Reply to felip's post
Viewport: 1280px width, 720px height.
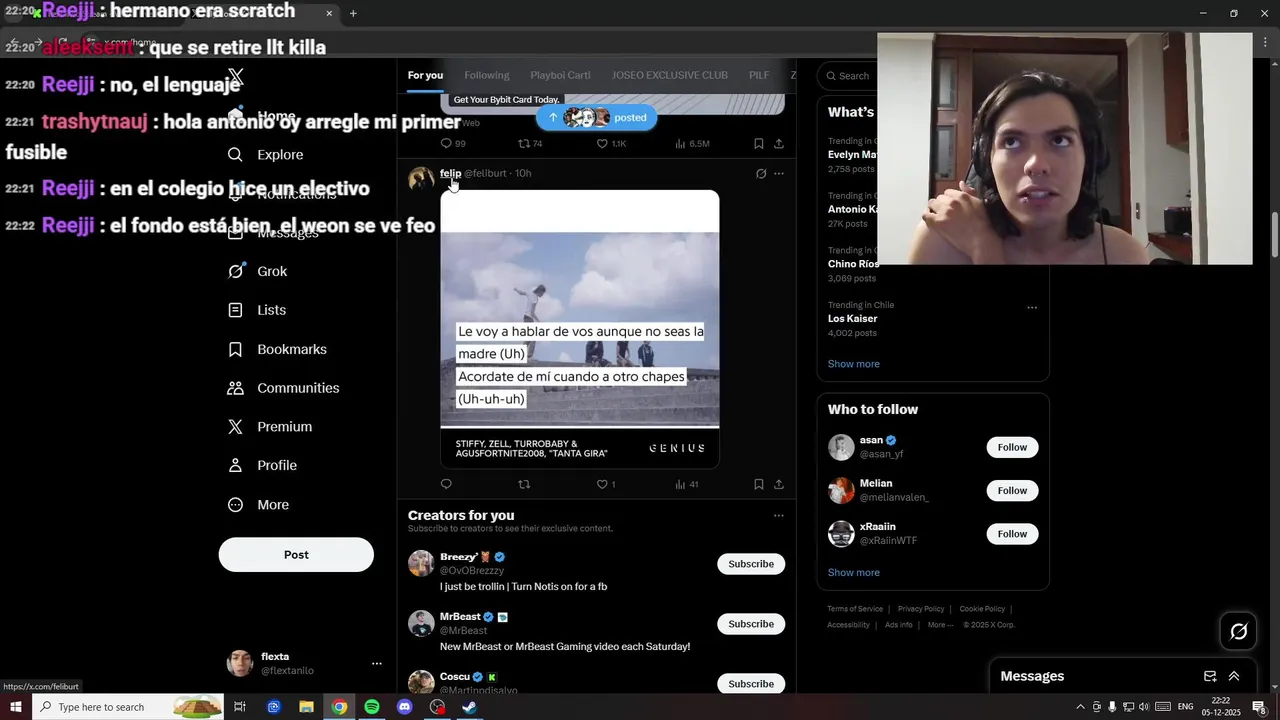click(446, 484)
